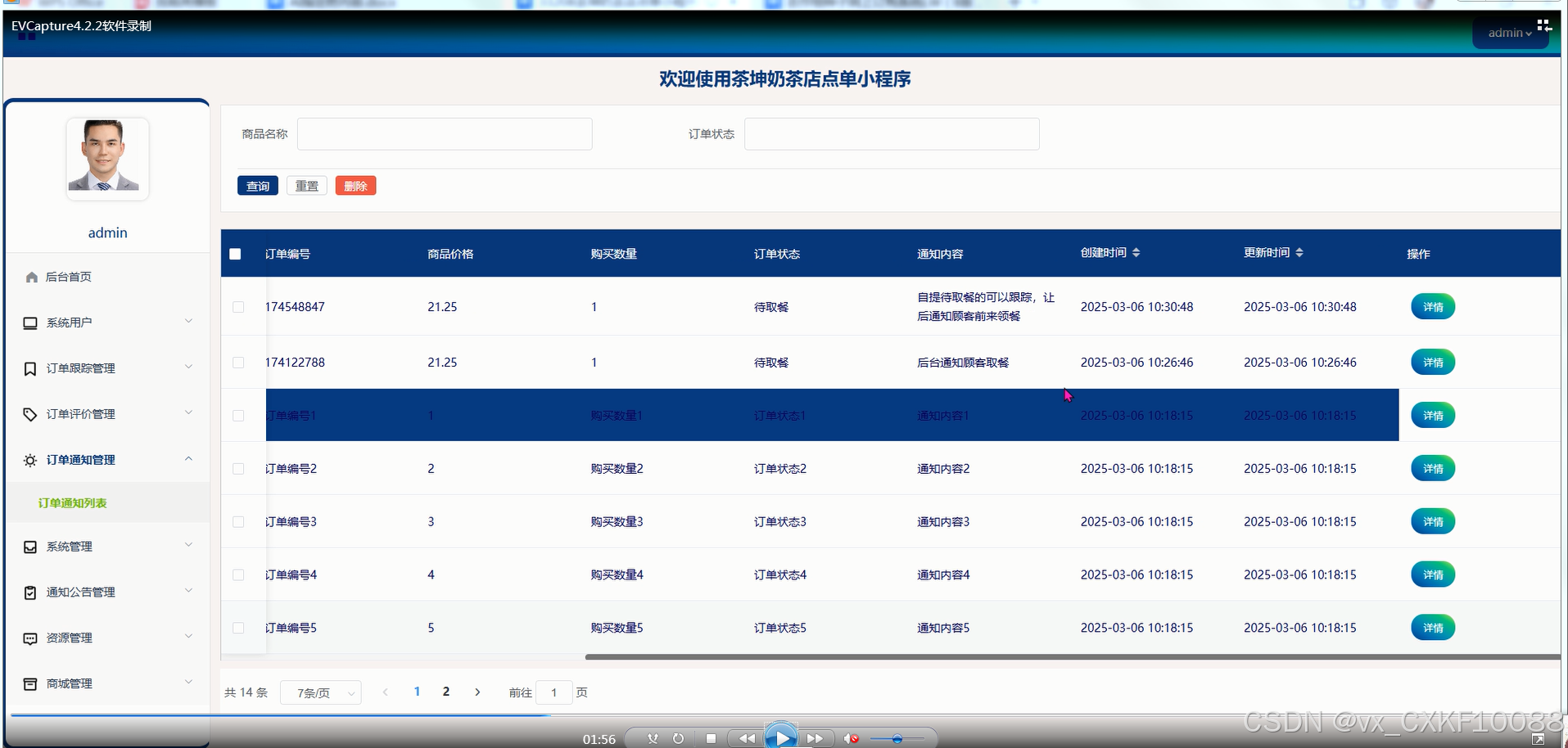Open the fullscreen grid icon near admin
This screenshot has height=748, width=1568.
click(1544, 25)
